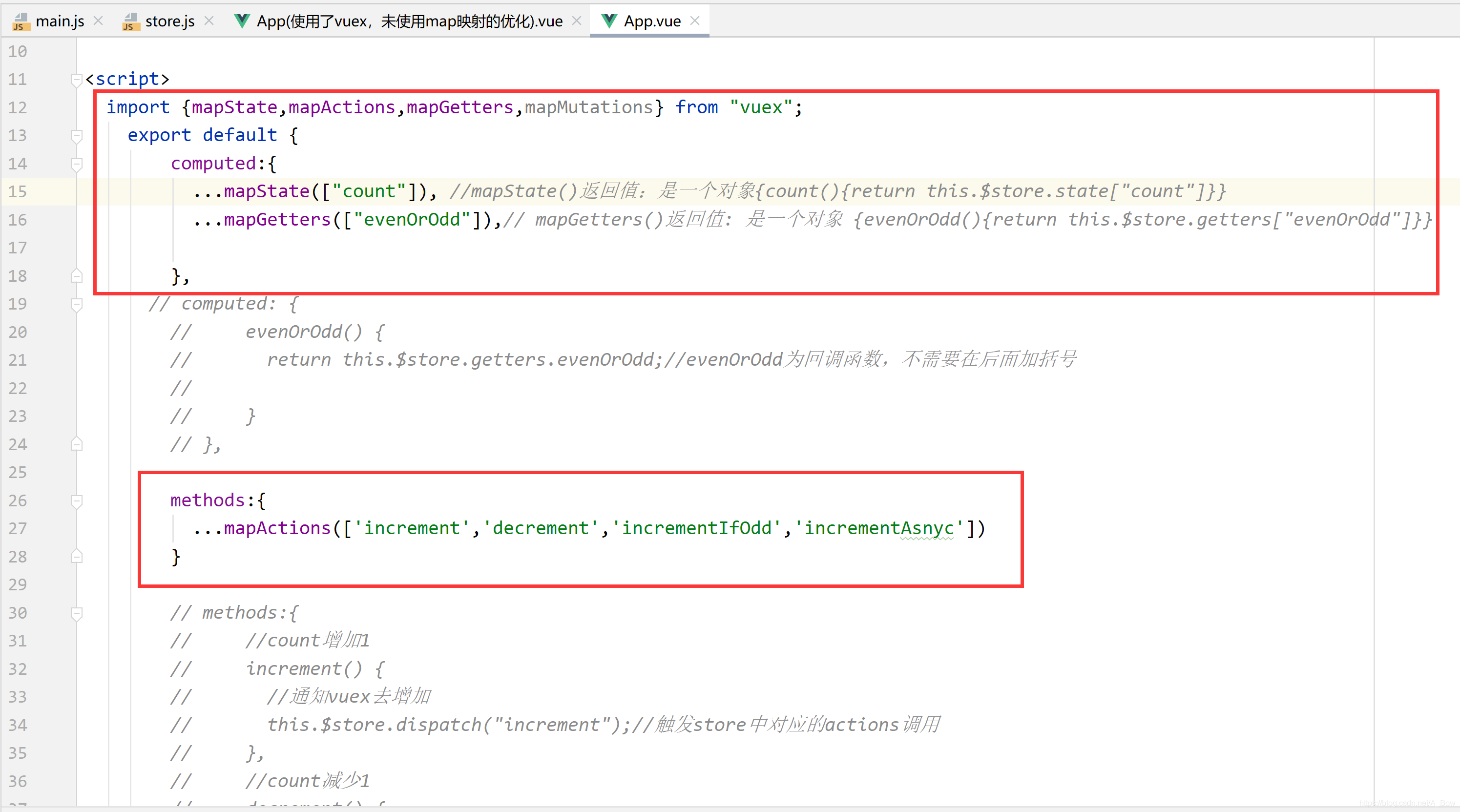Expand the line 19 code comment block
The image size is (1460, 812).
78,303
